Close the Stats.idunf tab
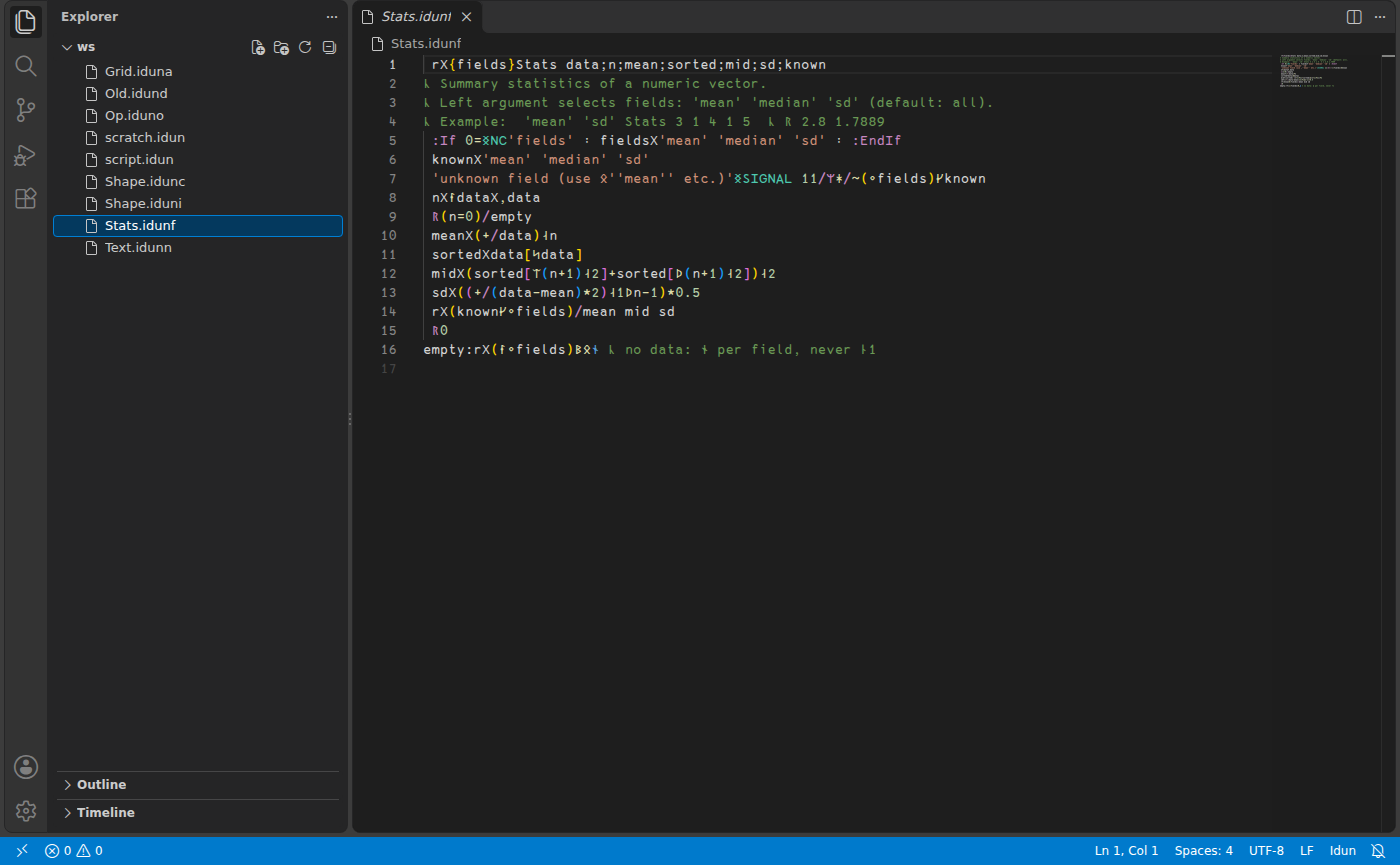This screenshot has width=1400, height=865. coord(467,17)
